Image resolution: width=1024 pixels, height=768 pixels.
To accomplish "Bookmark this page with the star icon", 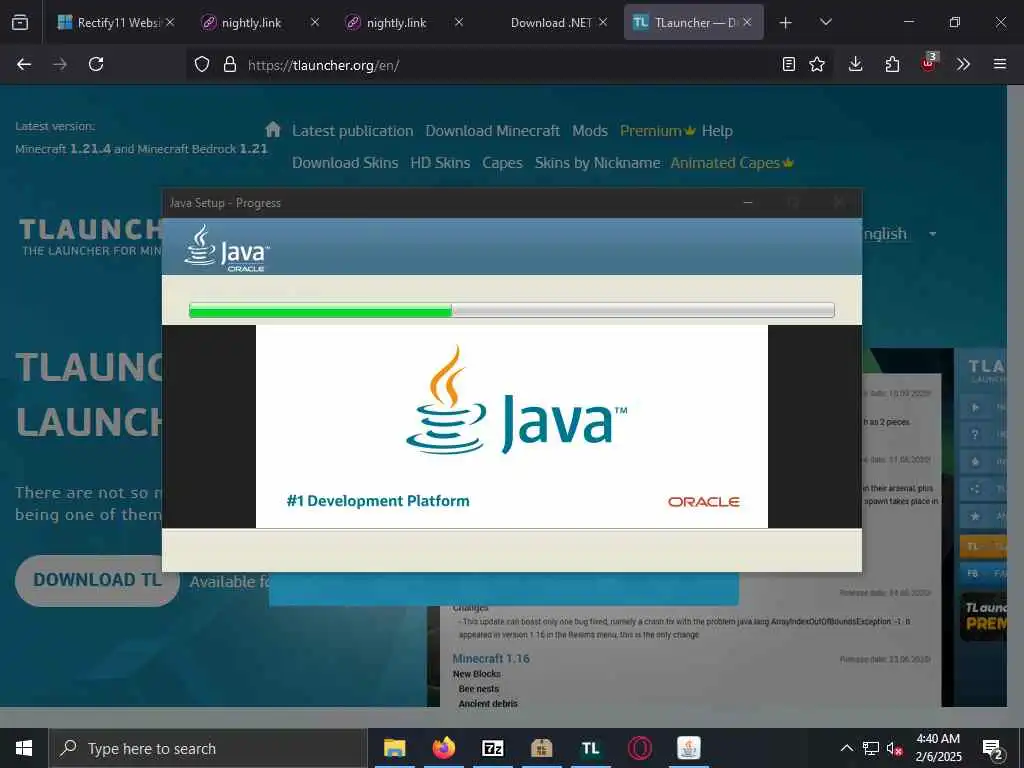I will pos(817,64).
